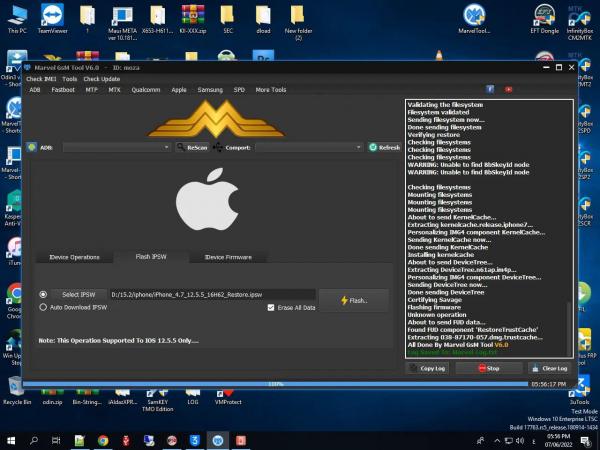Switch to the MTP tab
Screen dimensions: 600x450
pos(91,90)
